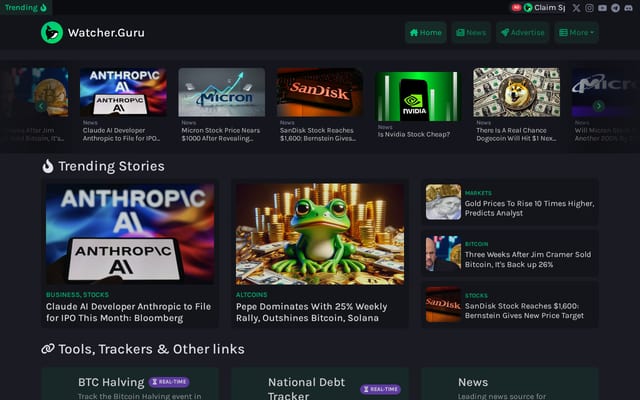
Task: Open carousel Dogecoin dollars thumbnail
Action: pos(516,92)
